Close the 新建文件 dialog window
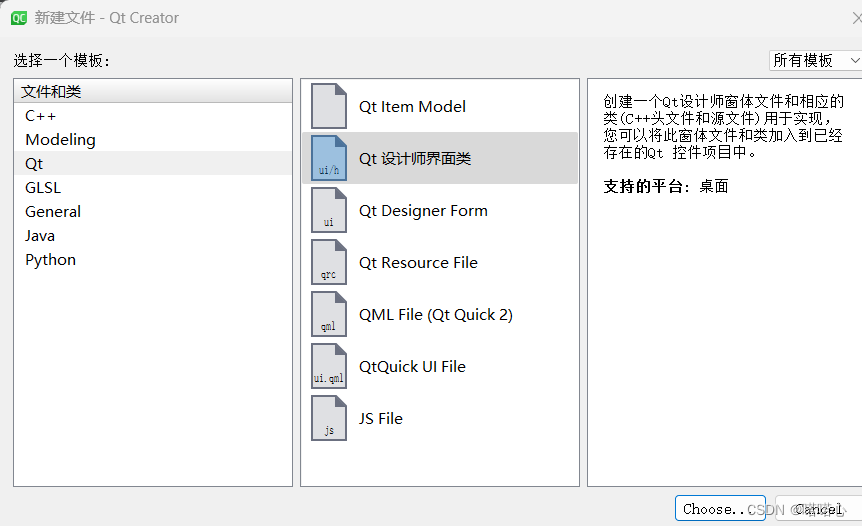862x526 pixels. pos(857,18)
